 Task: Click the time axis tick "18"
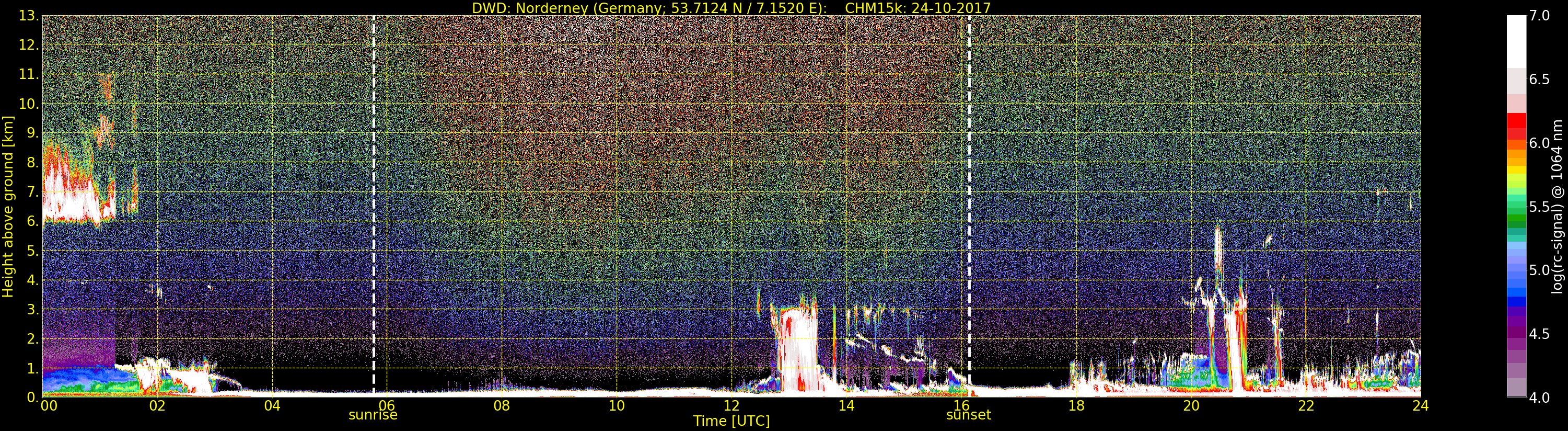pos(1076,405)
